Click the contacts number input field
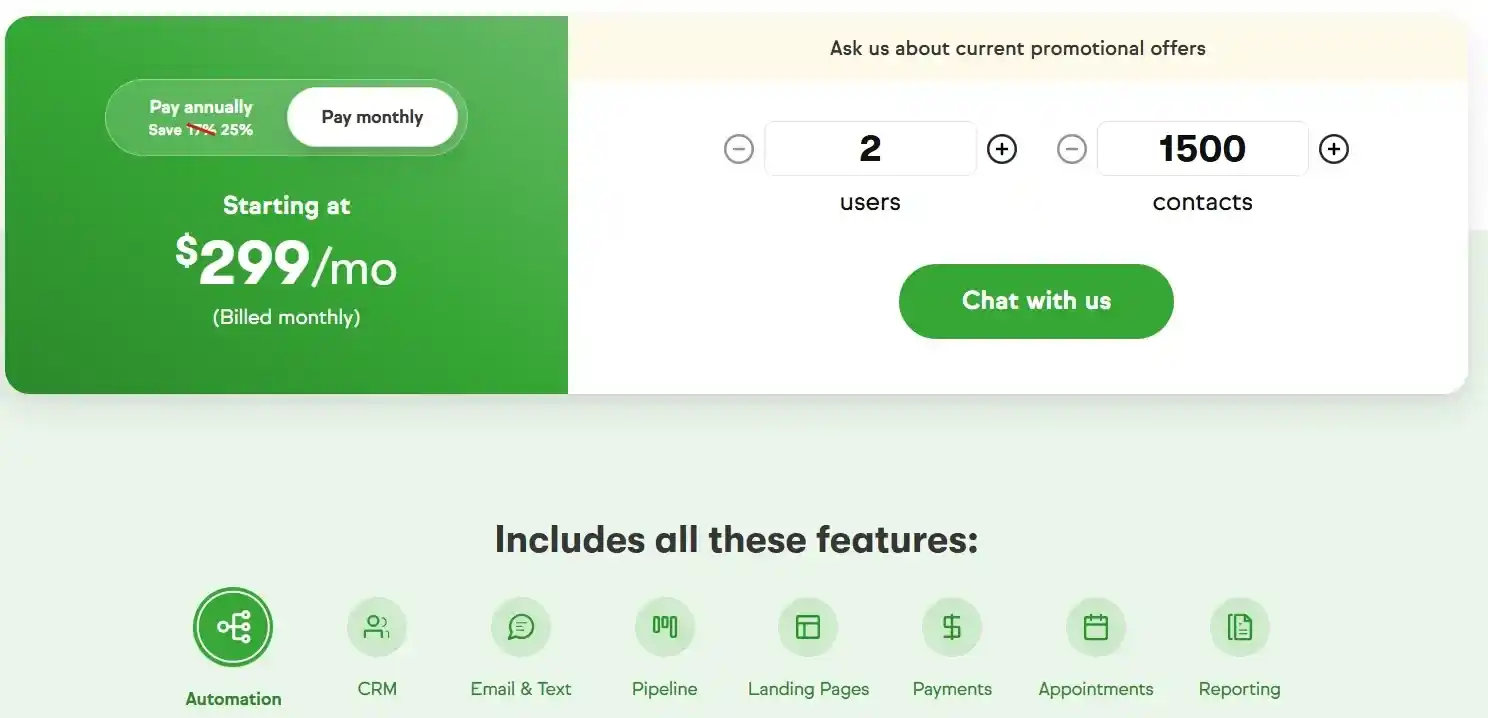 pos(1202,148)
